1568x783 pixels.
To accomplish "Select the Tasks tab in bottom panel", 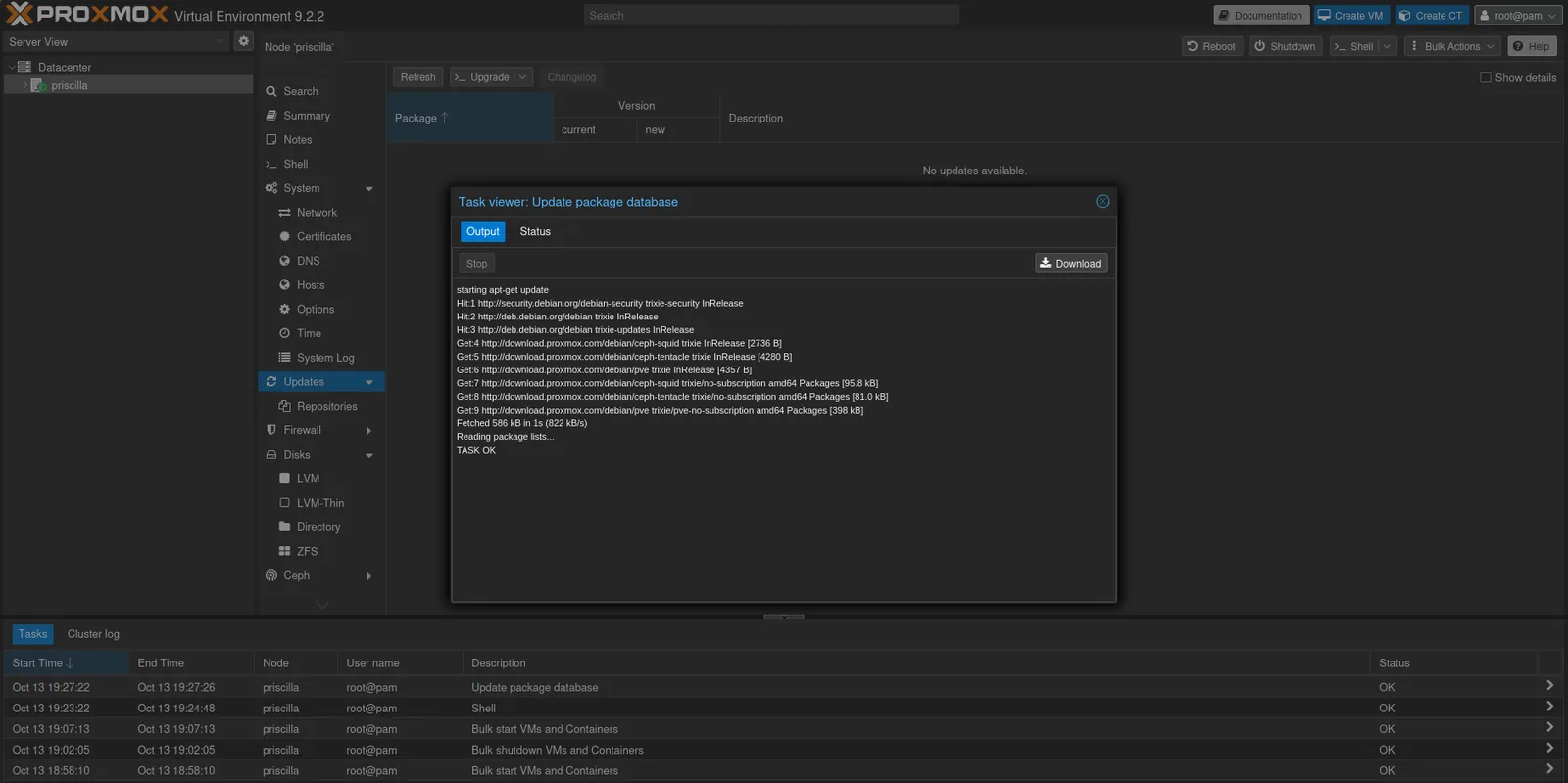I will [32, 634].
